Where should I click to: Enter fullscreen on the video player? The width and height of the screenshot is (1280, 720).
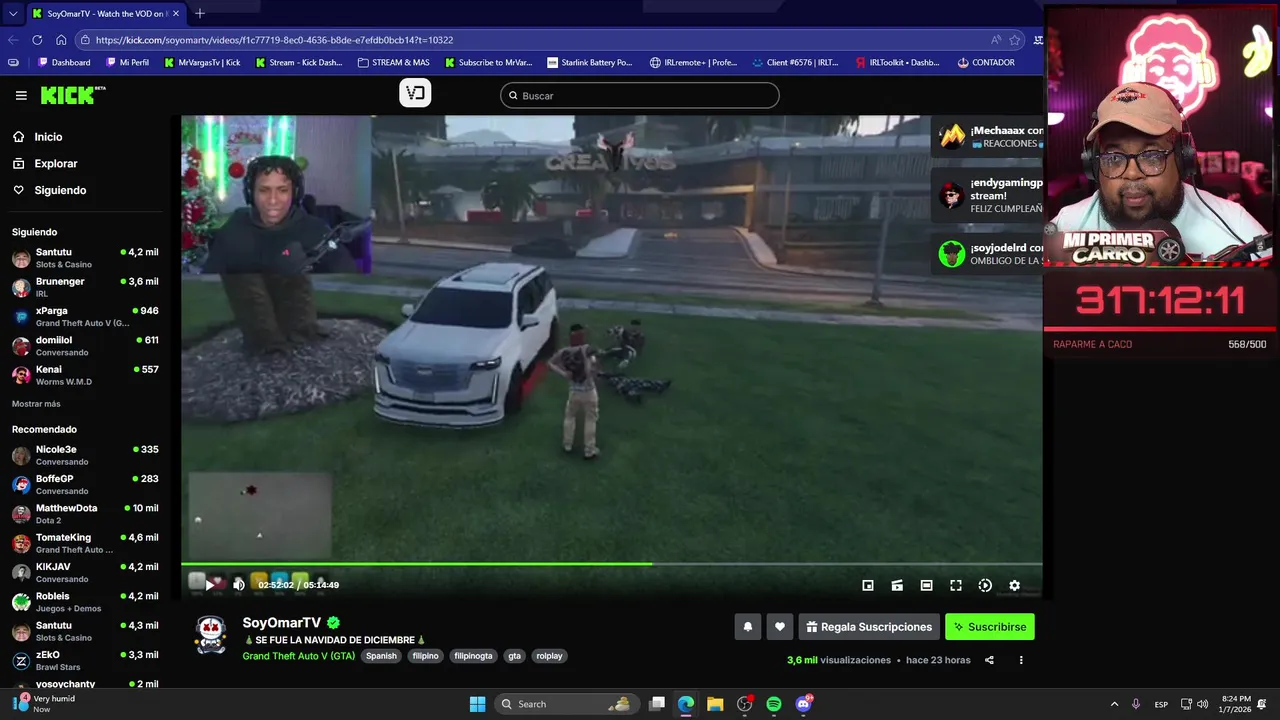tap(956, 585)
